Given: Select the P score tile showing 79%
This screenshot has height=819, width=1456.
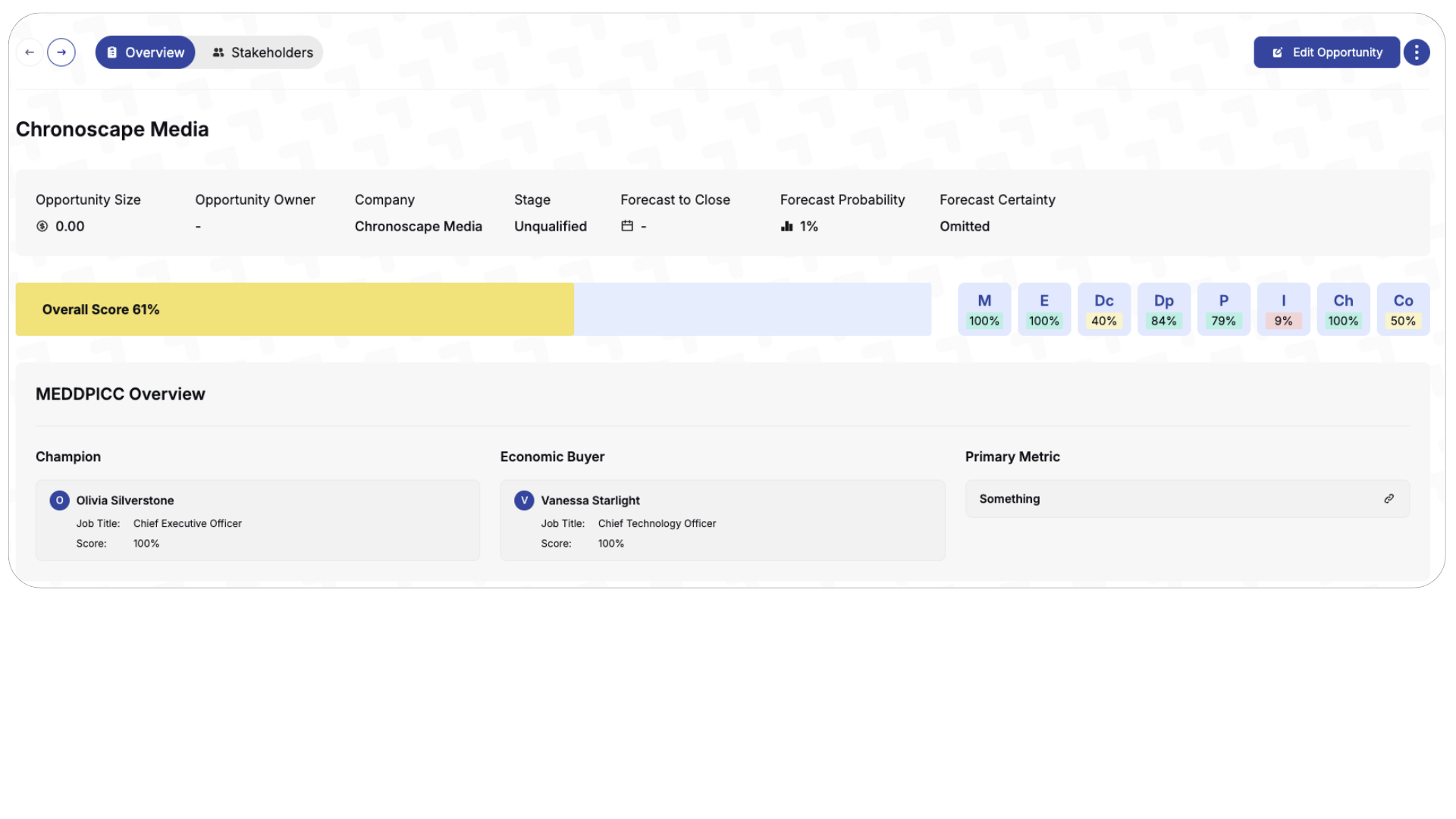Looking at the screenshot, I should (x=1223, y=309).
